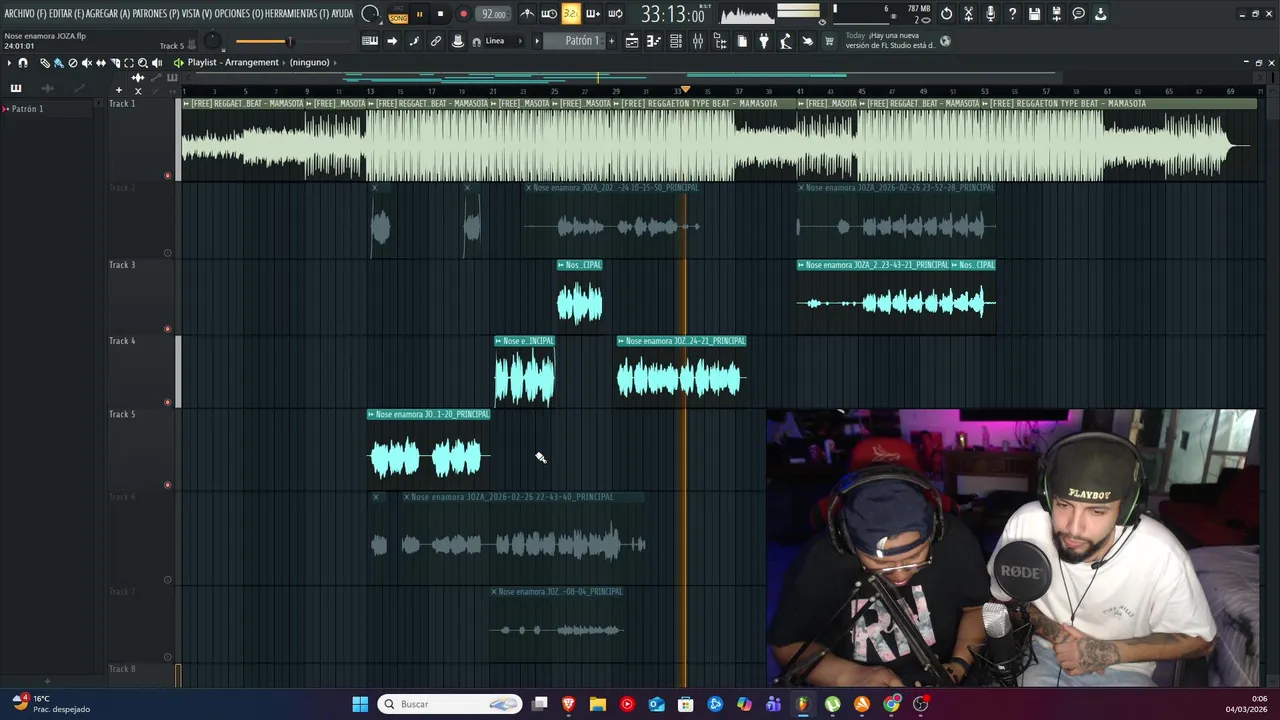Open help with question mark icon

pyautogui.click(x=1012, y=14)
